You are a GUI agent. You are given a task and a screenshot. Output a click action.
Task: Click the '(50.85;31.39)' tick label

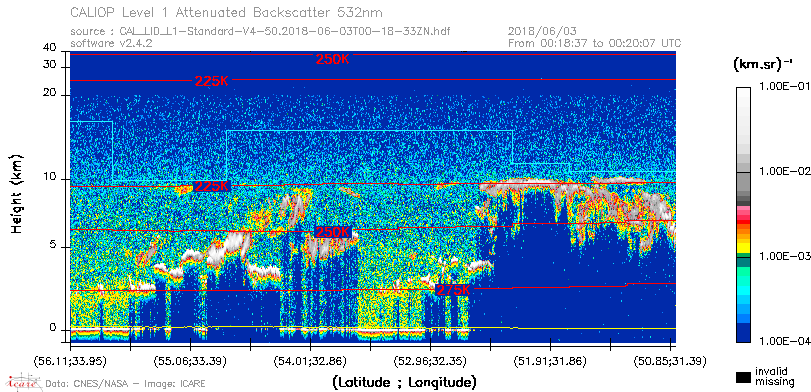click(670, 360)
